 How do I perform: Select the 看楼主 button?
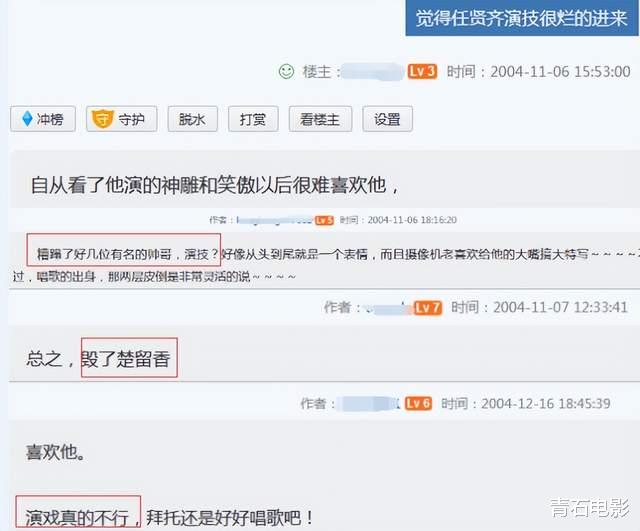click(320, 119)
